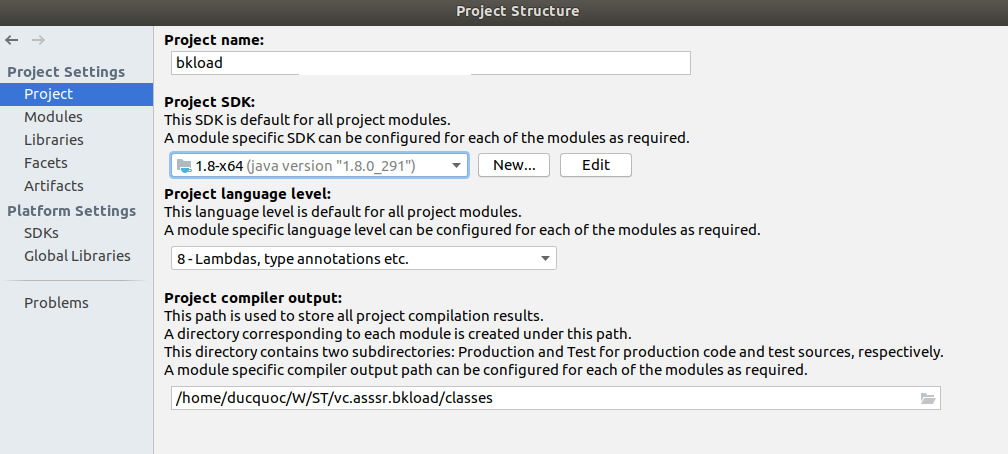
Task: Click the forward navigation arrow
Action: pyautogui.click(x=39, y=41)
